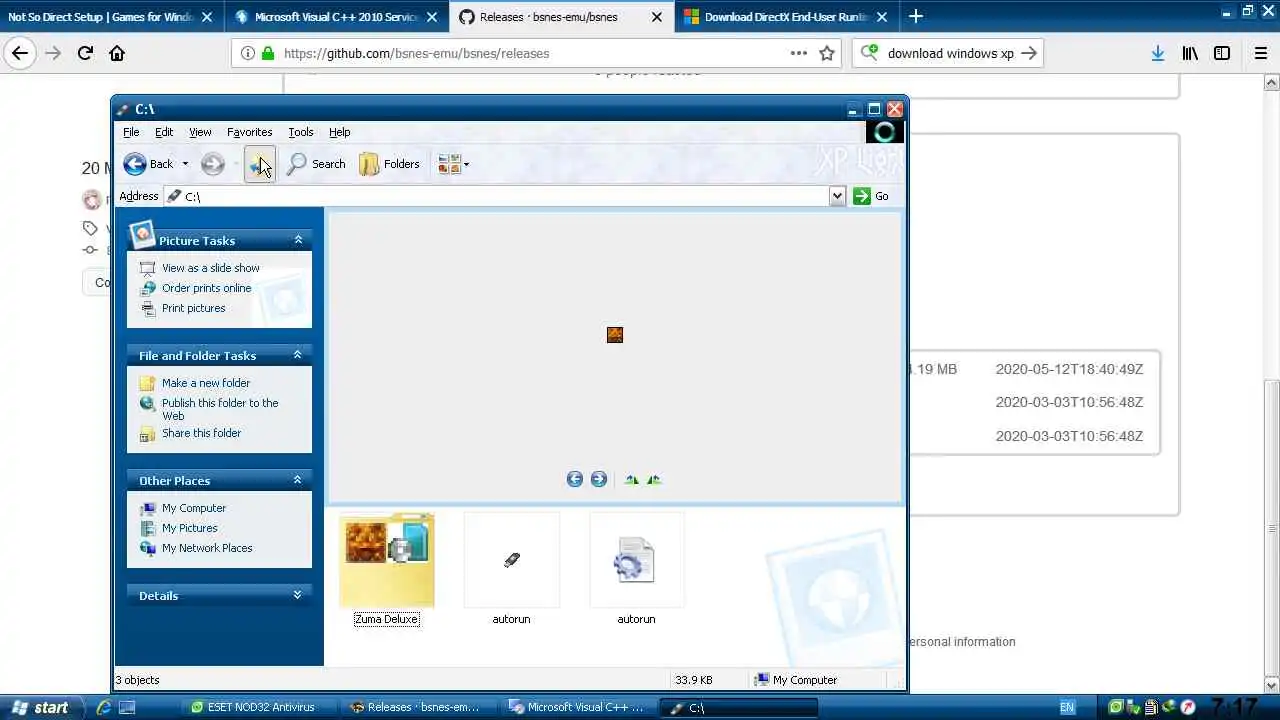Toggle Firefox sidebar icon
This screenshot has height=720, width=1280.
[x=1222, y=53]
